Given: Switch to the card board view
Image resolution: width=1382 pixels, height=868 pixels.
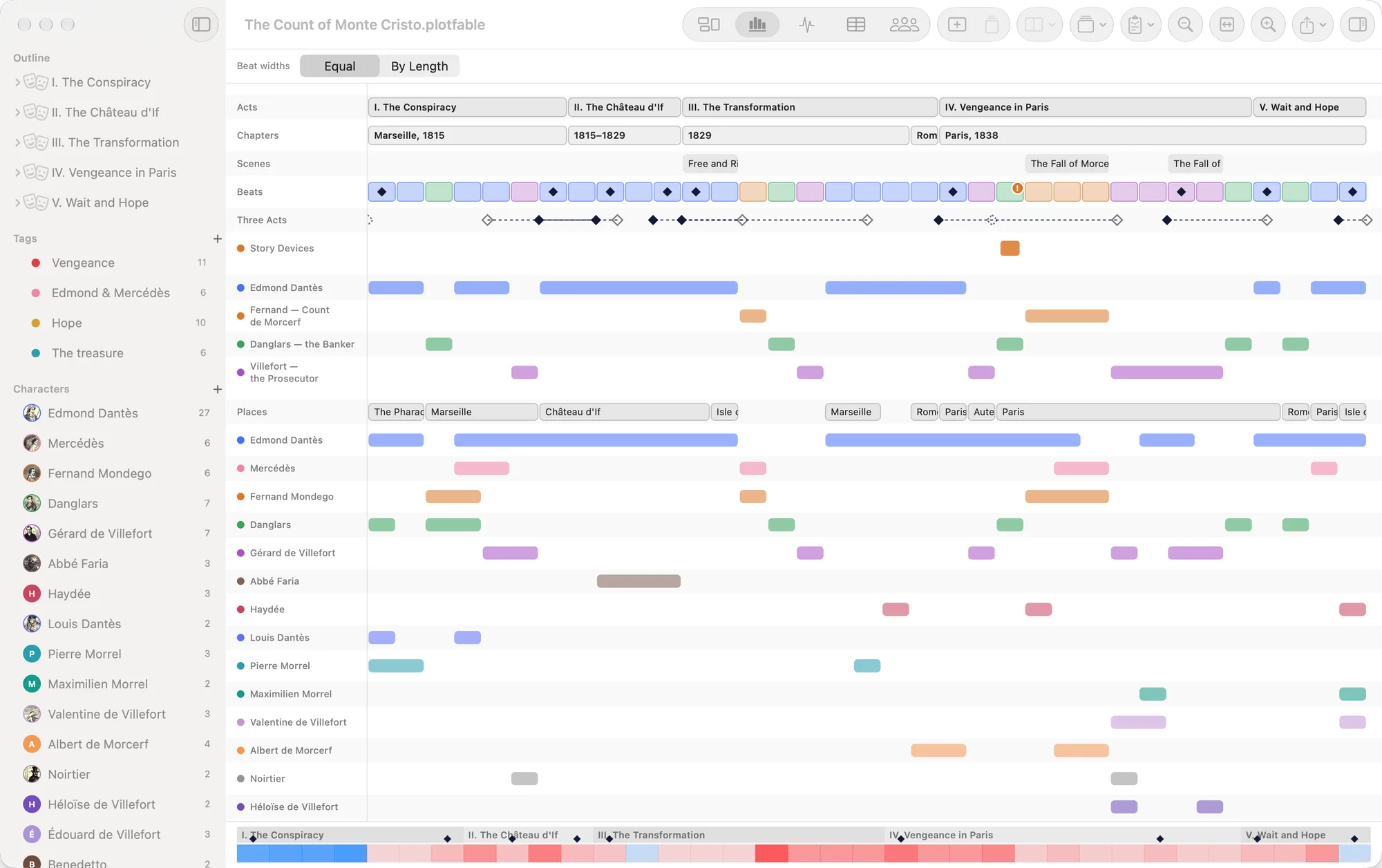Looking at the screenshot, I should point(708,24).
